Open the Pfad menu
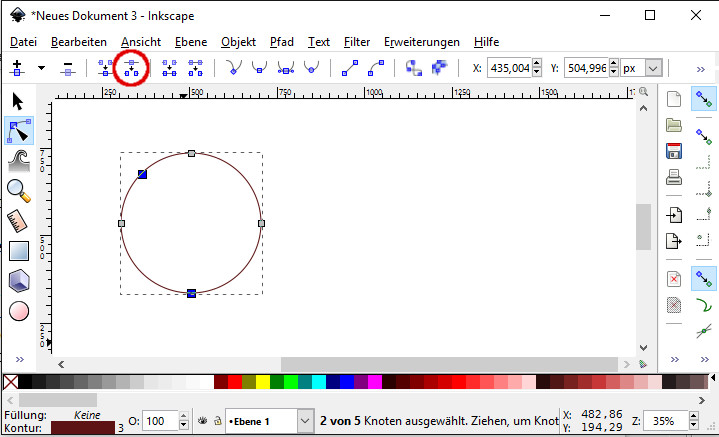The height and width of the screenshot is (437, 719). click(281, 42)
